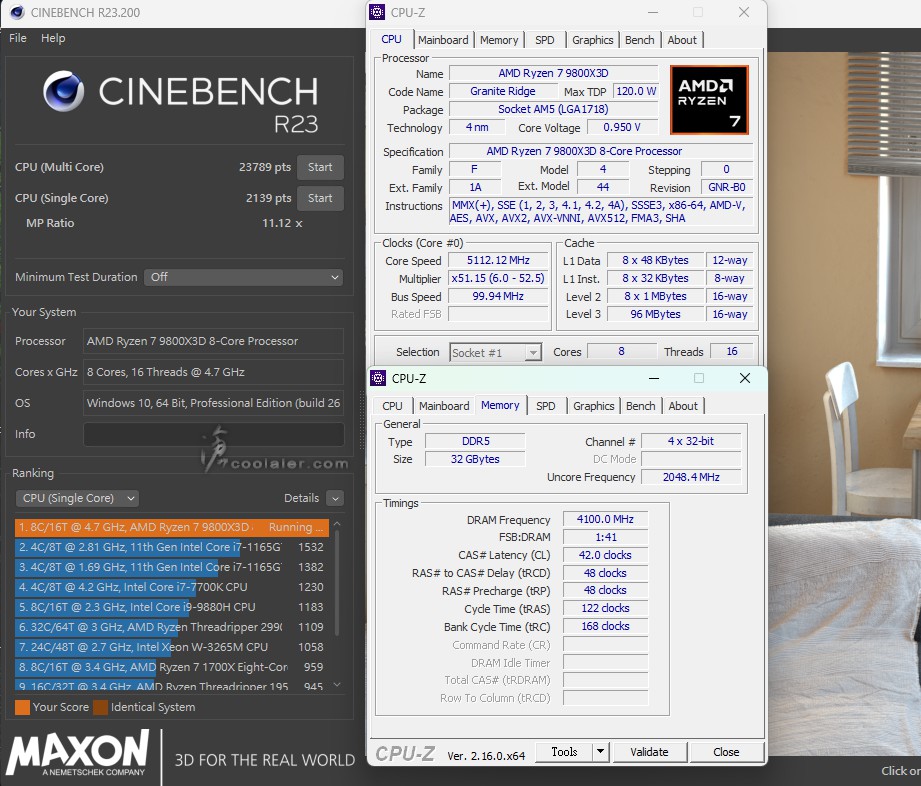Click the ranking list scrollbar
This screenshot has height=786, width=921.
[337, 584]
